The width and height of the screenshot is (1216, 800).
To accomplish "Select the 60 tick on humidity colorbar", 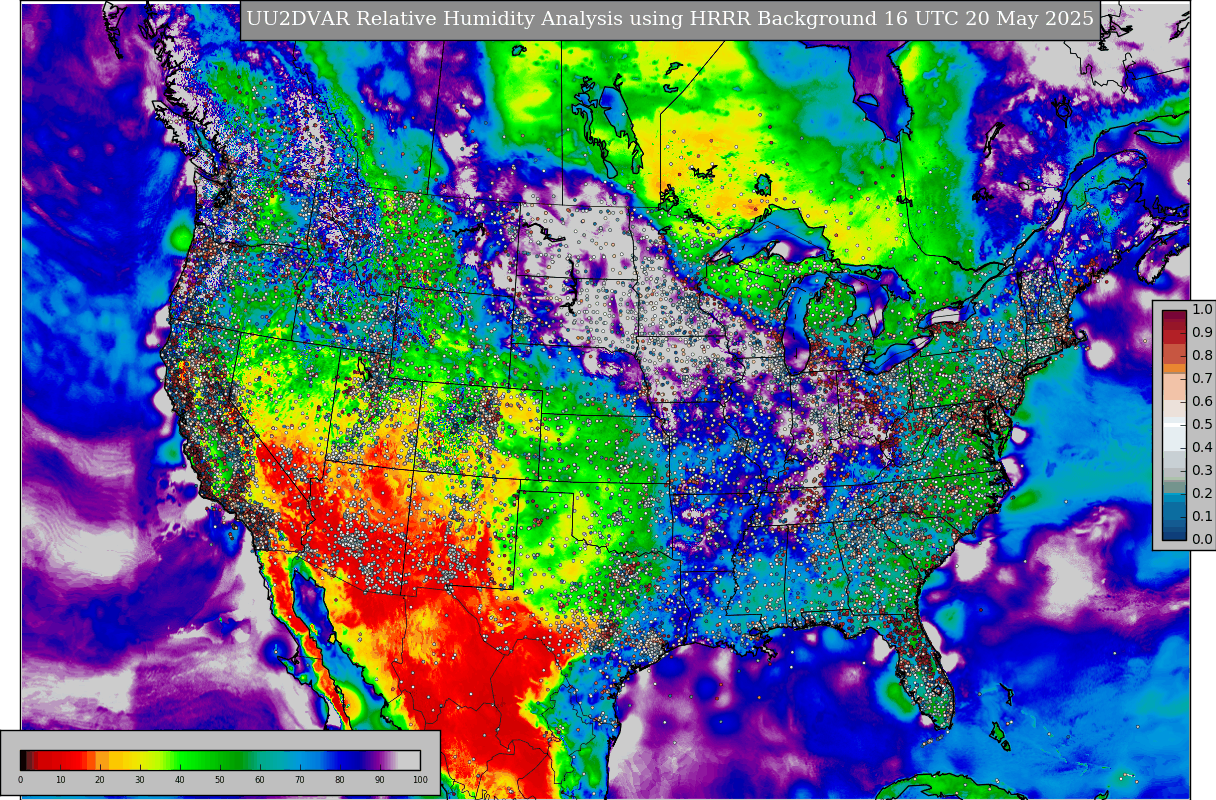I will (x=260, y=779).
